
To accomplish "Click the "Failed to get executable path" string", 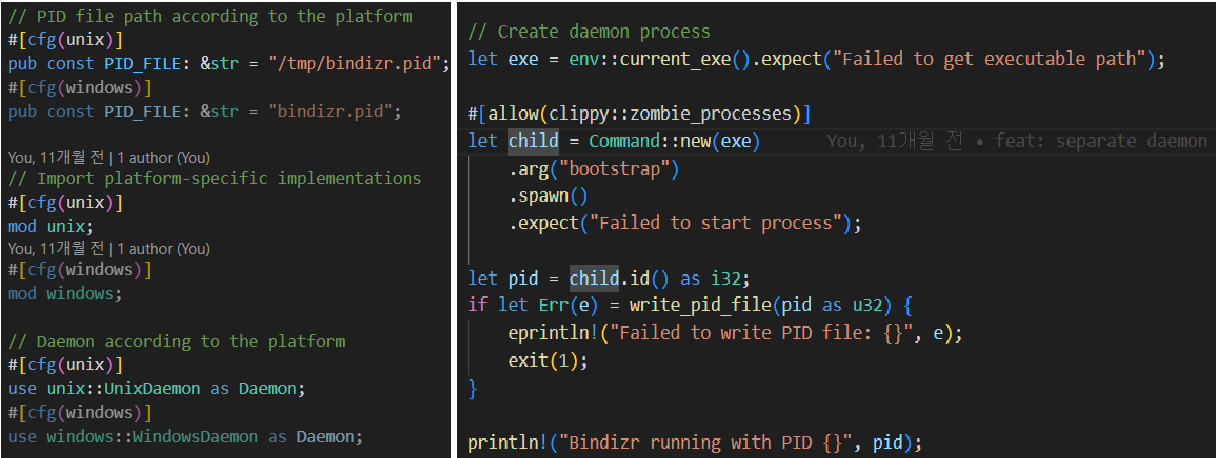I will (990, 58).
